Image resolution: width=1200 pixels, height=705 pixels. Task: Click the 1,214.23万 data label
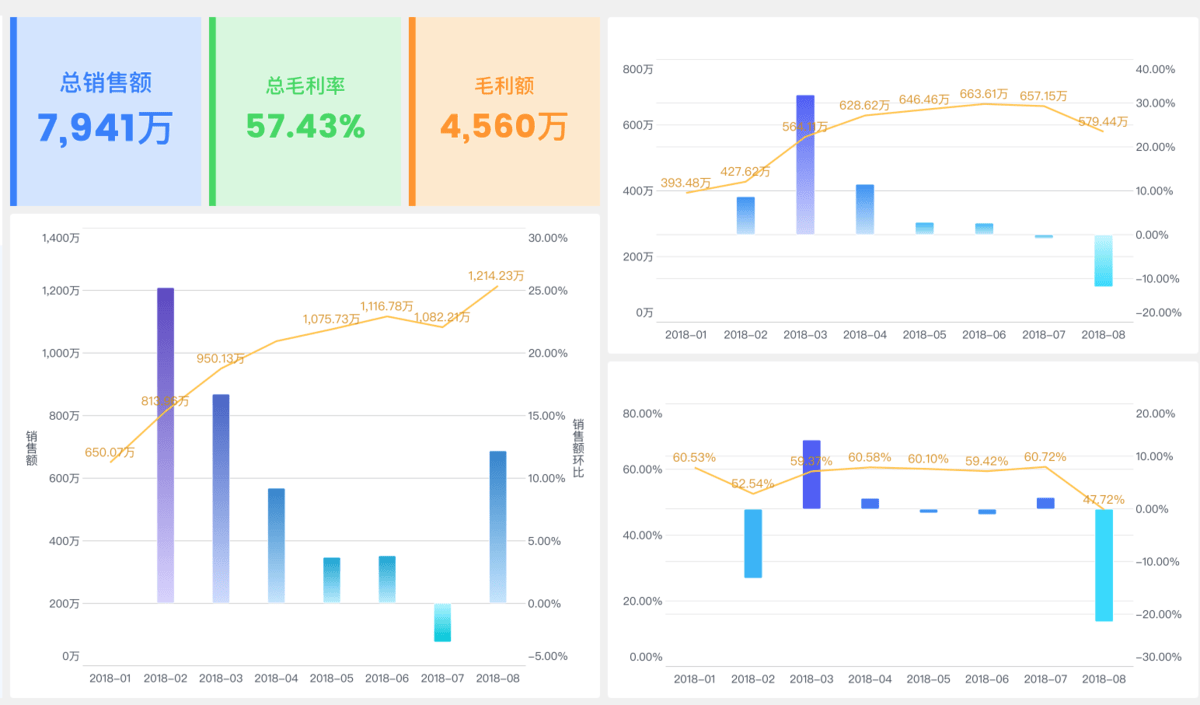tap(497, 275)
